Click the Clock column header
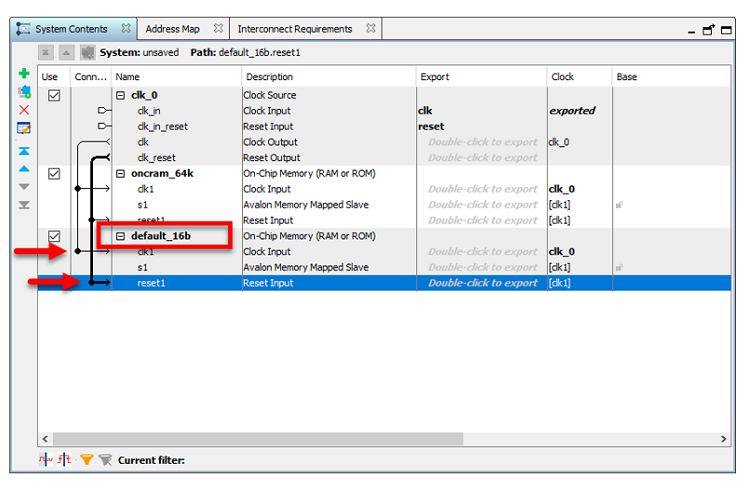Screen dimensions: 750x491 580,76
